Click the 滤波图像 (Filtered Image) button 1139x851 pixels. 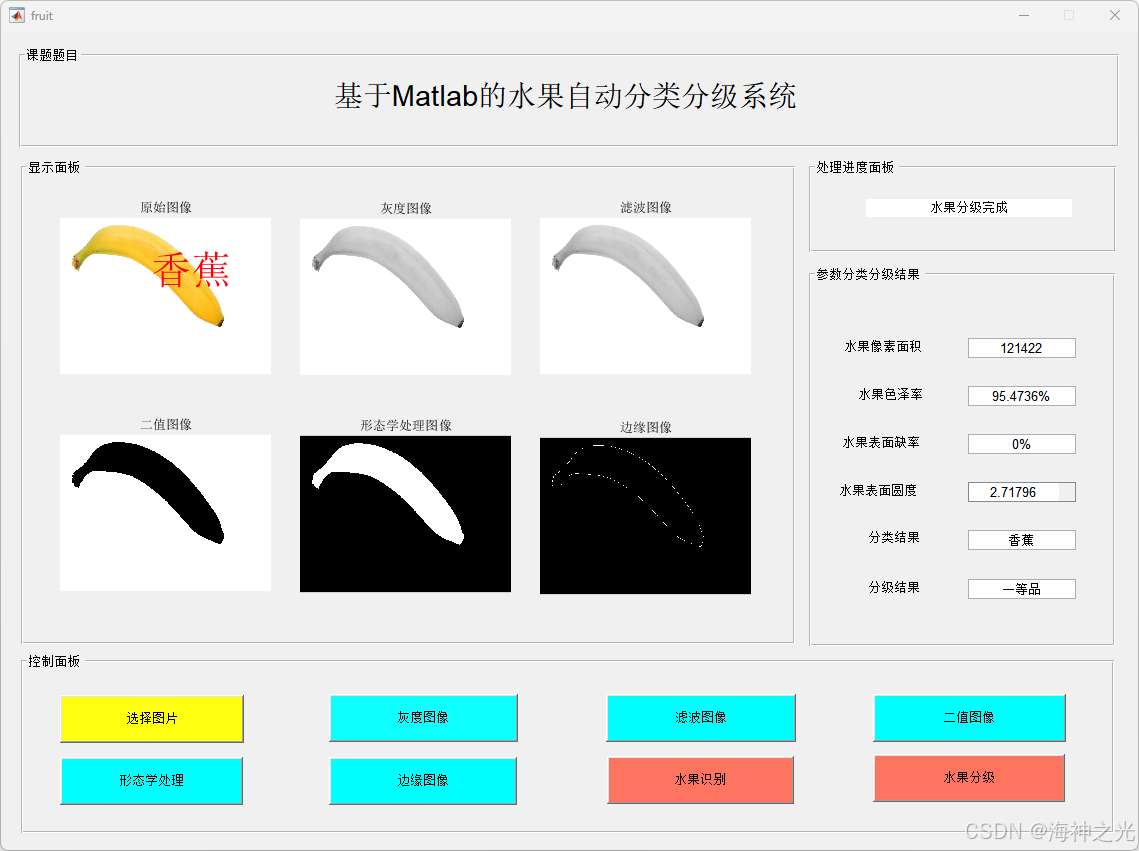[x=700, y=718]
